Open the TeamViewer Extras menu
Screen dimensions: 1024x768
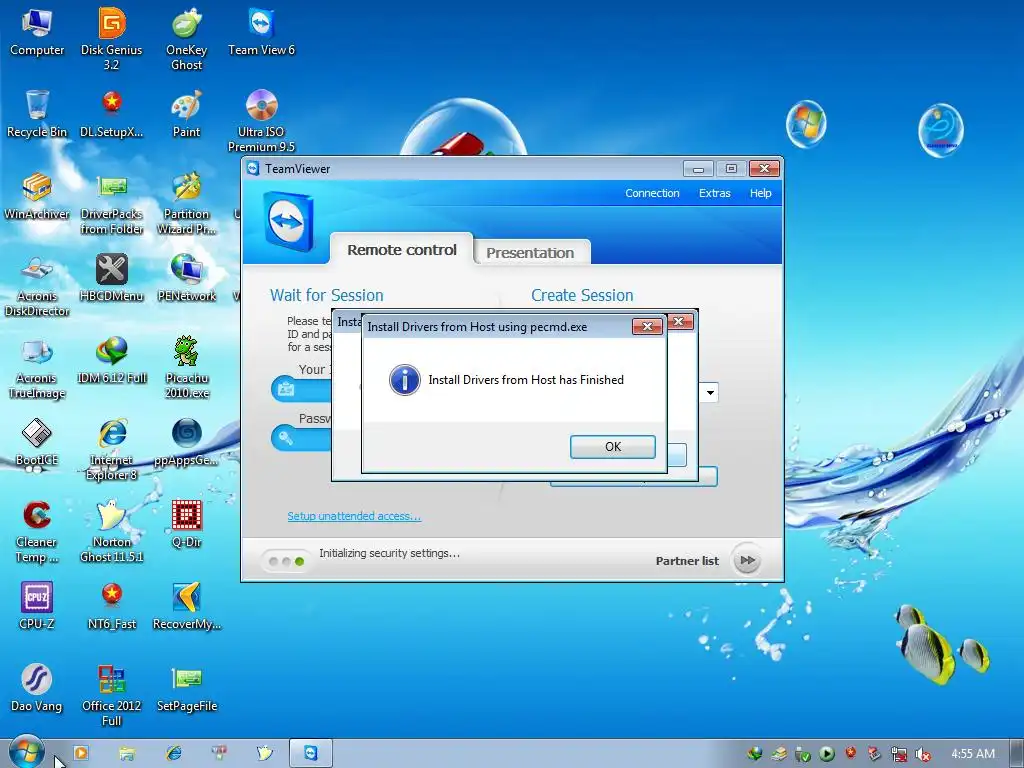pos(714,193)
